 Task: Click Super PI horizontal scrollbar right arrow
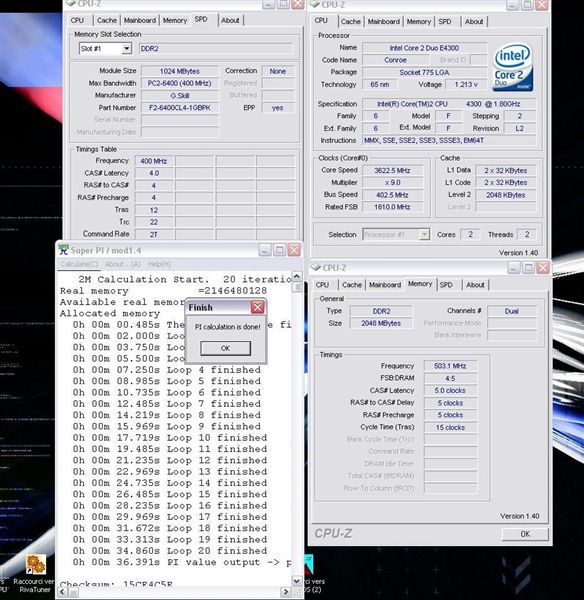[285, 592]
